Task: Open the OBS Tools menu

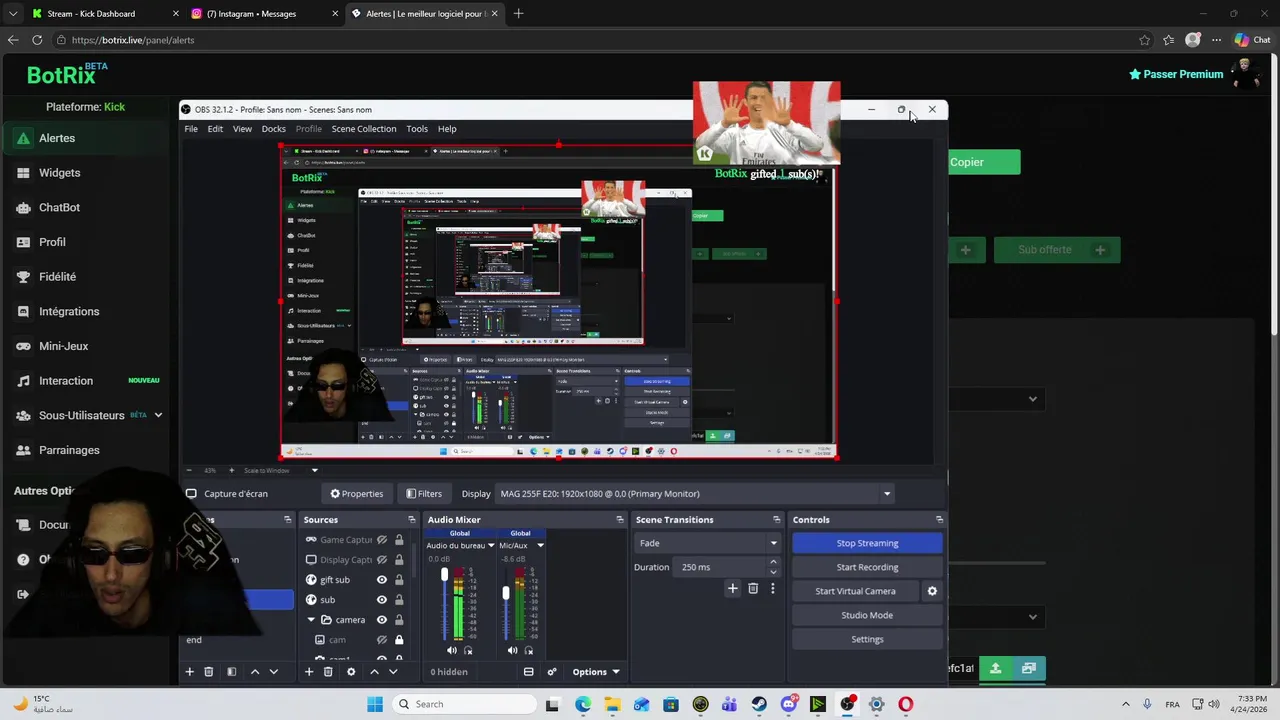Action: tap(417, 129)
